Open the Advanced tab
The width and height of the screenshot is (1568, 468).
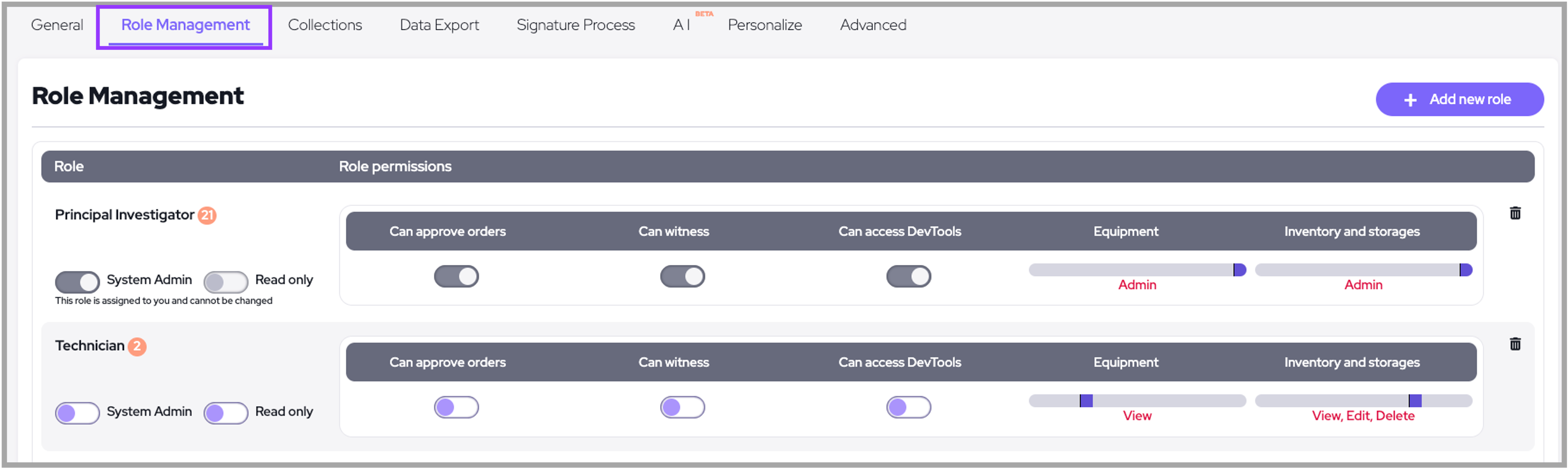[873, 25]
